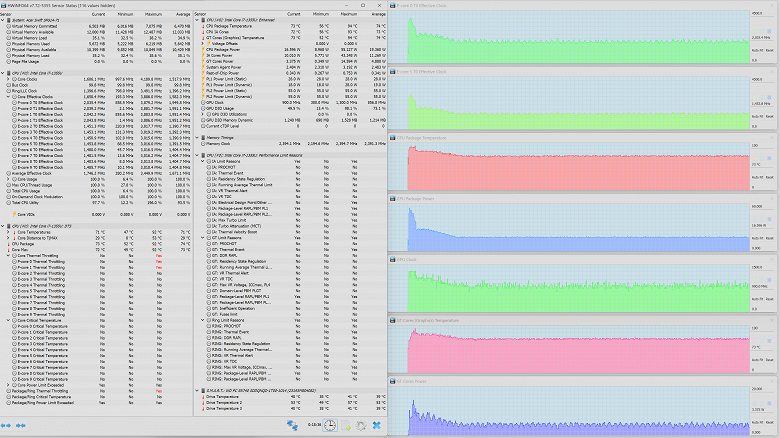
Task: Select the Physical Memory Used row
Action: 96,44
